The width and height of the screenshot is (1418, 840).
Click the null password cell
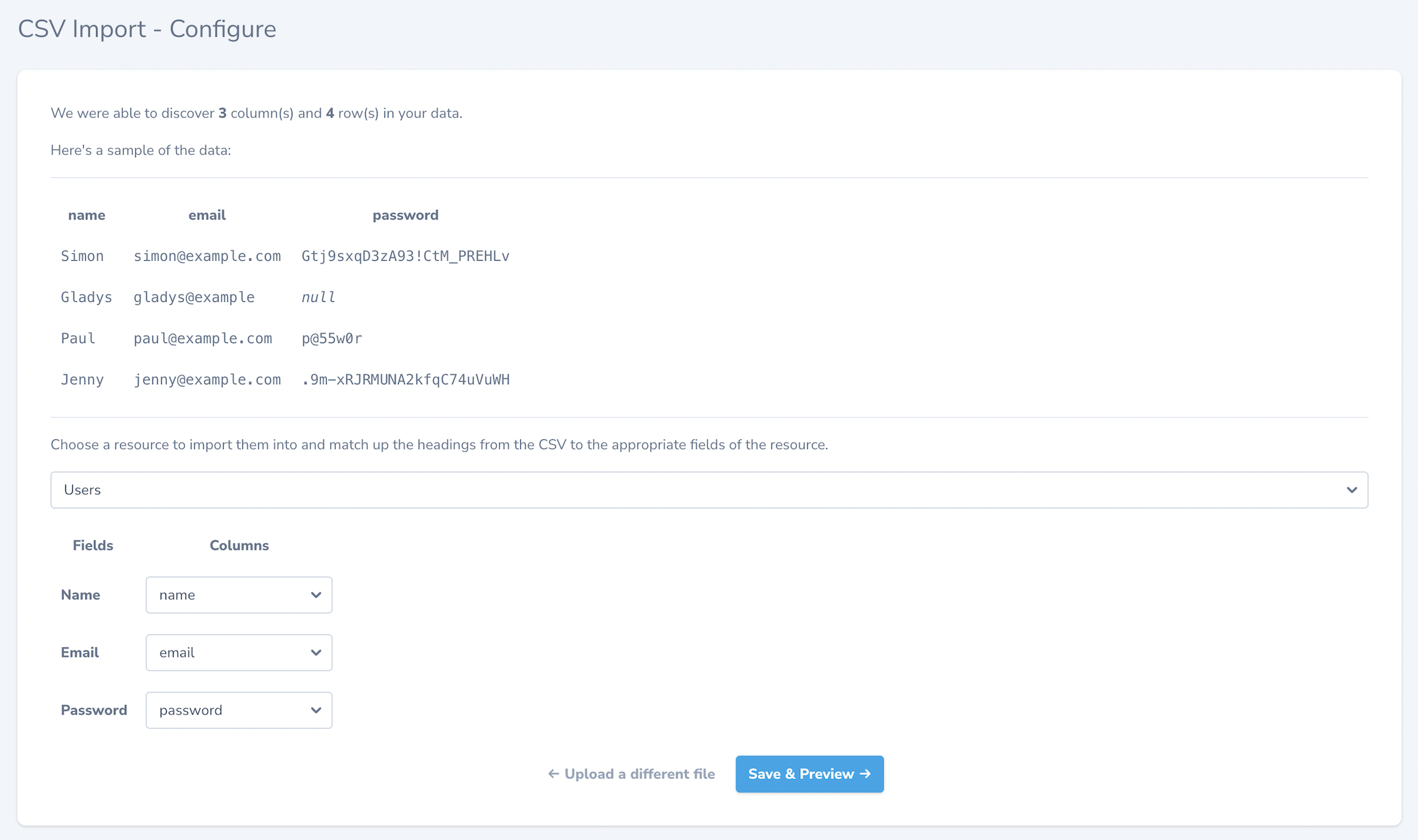(x=318, y=297)
